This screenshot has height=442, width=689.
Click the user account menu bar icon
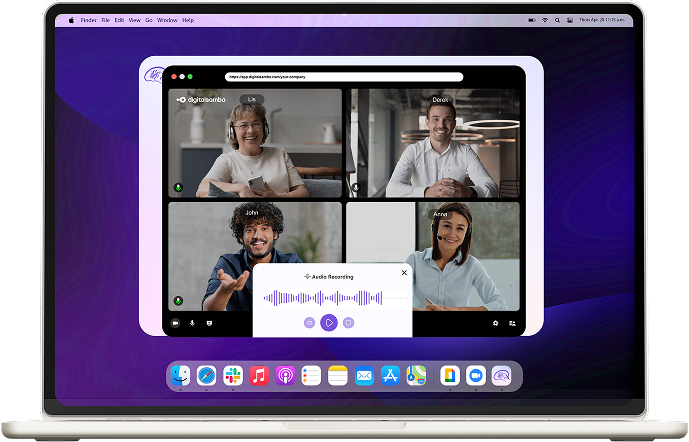tap(570, 20)
